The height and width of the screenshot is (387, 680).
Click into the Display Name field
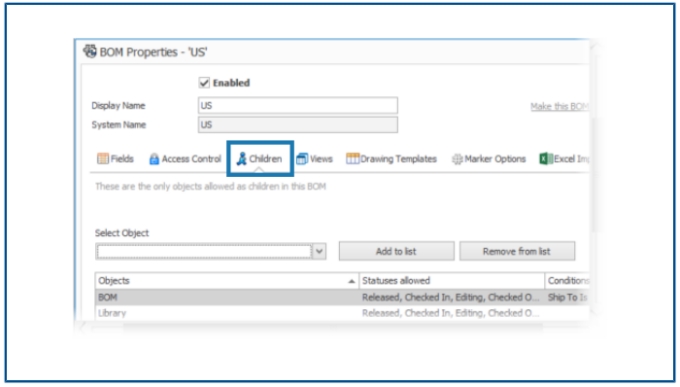click(x=298, y=105)
